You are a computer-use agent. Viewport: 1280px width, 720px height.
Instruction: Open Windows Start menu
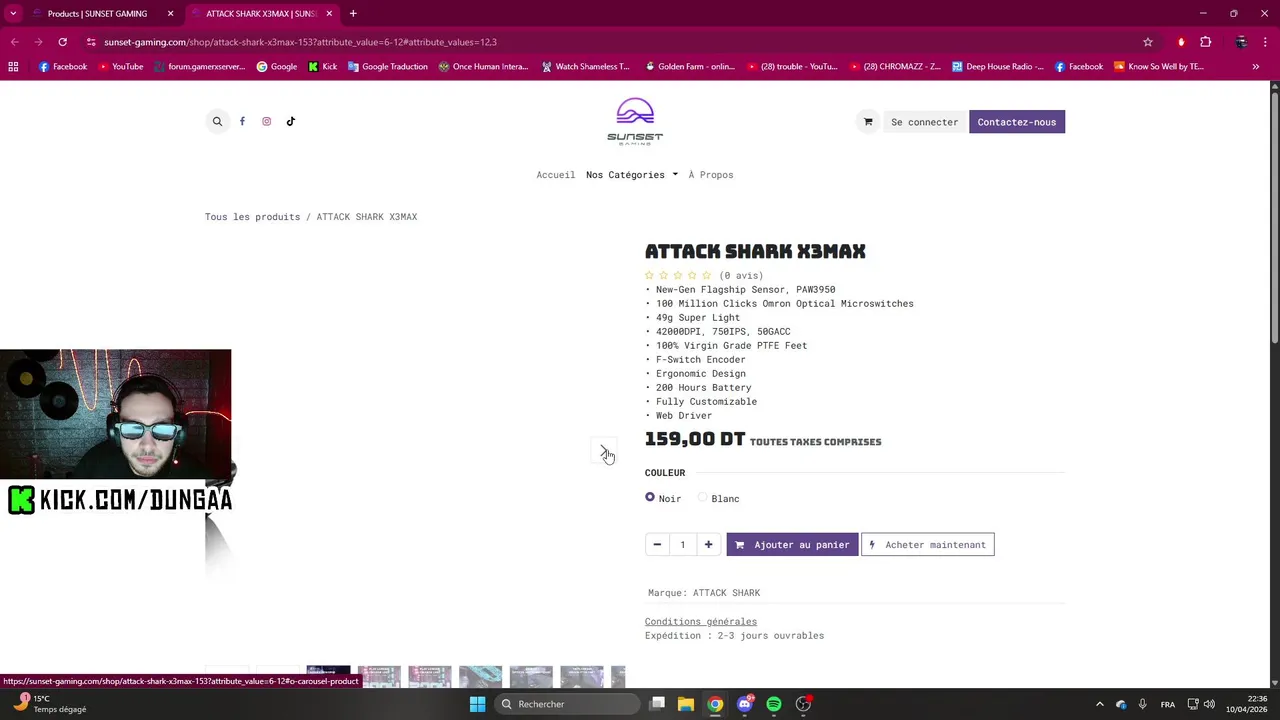click(477, 704)
